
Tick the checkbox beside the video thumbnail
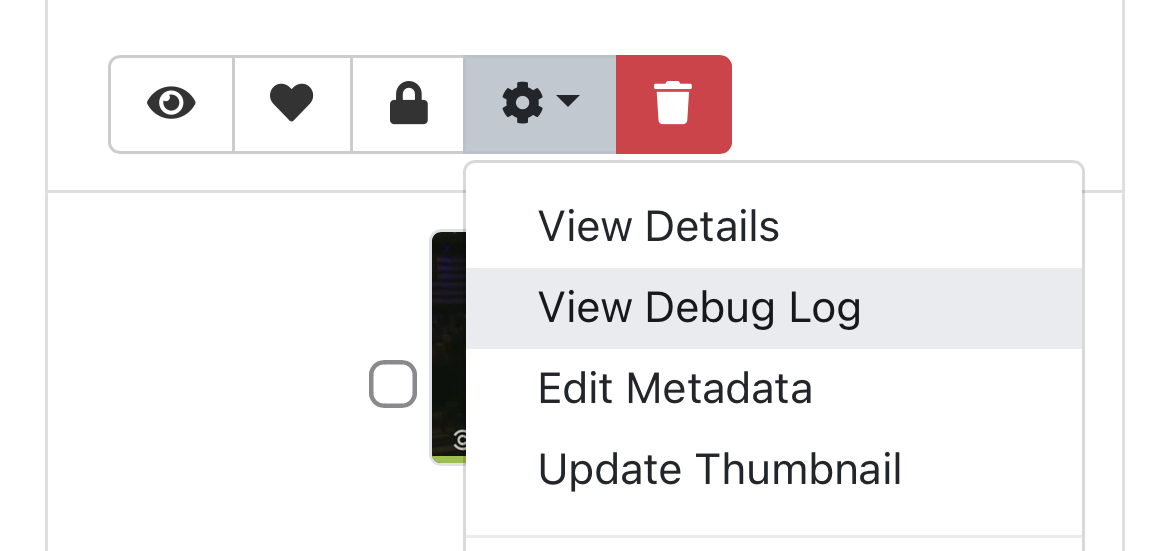click(x=393, y=384)
